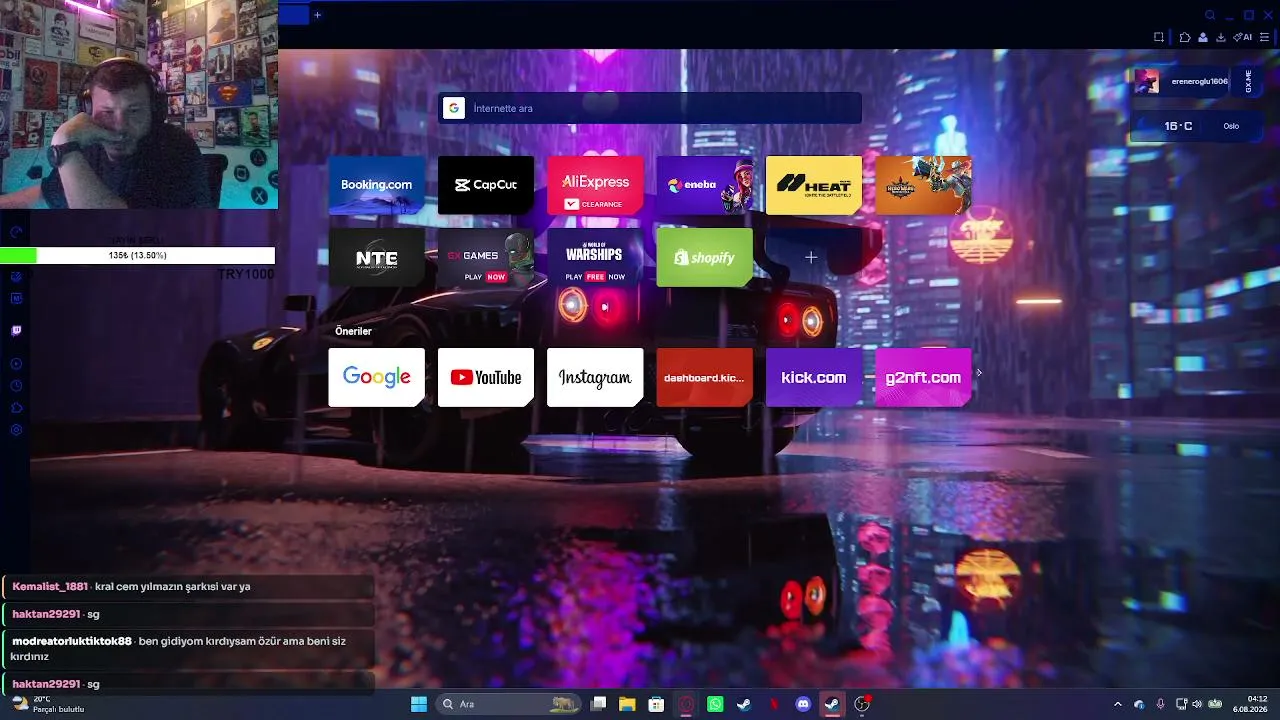Image resolution: width=1280 pixels, height=720 pixels.
Task: Open the volume tray icon
Action: tap(1197, 704)
